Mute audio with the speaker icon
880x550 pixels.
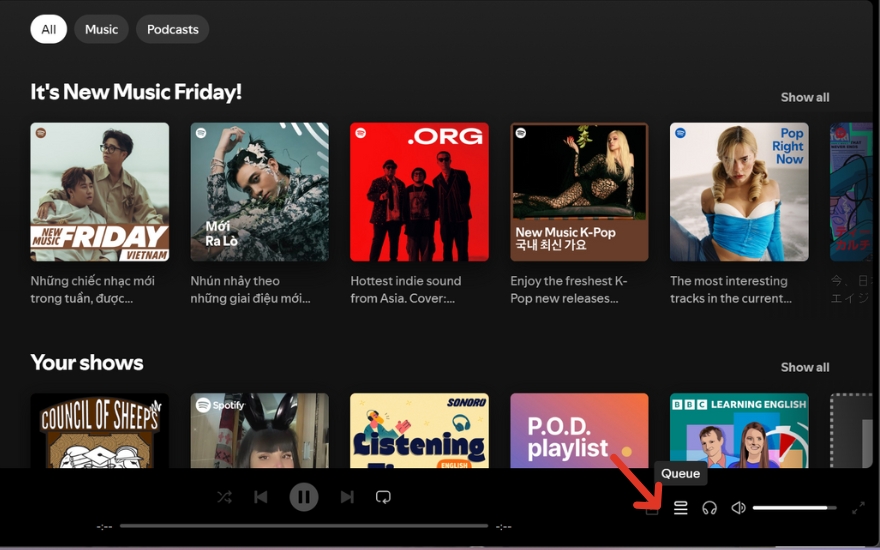[738, 508]
